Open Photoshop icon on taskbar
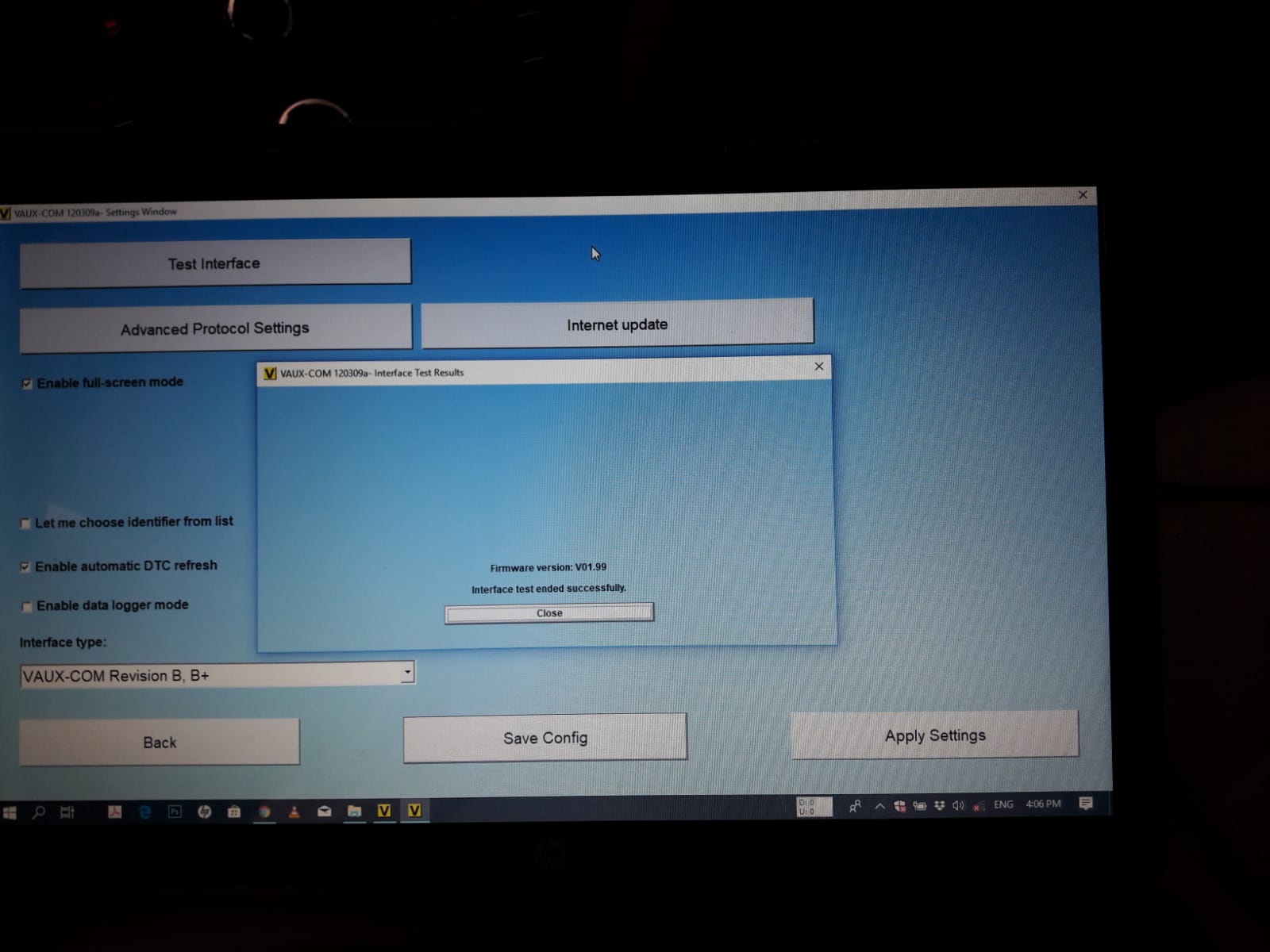Image resolution: width=1270 pixels, height=952 pixels. pos(175,811)
